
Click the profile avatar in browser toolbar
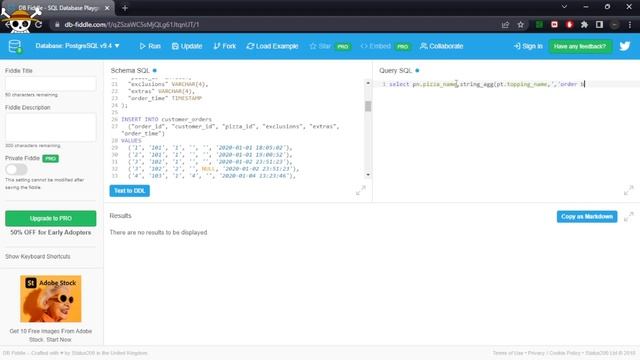pyautogui.click(x=614, y=24)
